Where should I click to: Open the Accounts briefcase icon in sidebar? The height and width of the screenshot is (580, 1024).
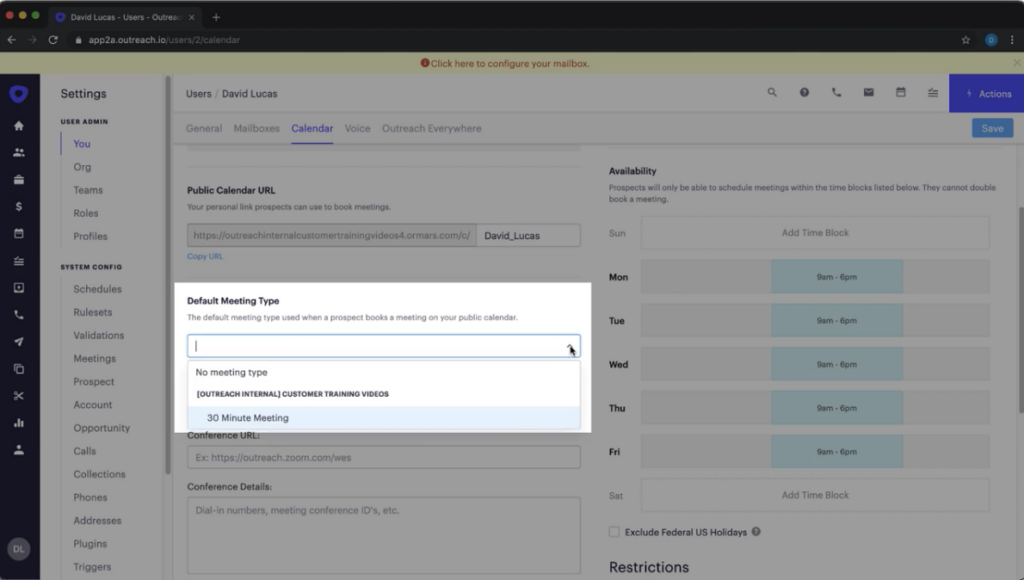click(x=19, y=180)
